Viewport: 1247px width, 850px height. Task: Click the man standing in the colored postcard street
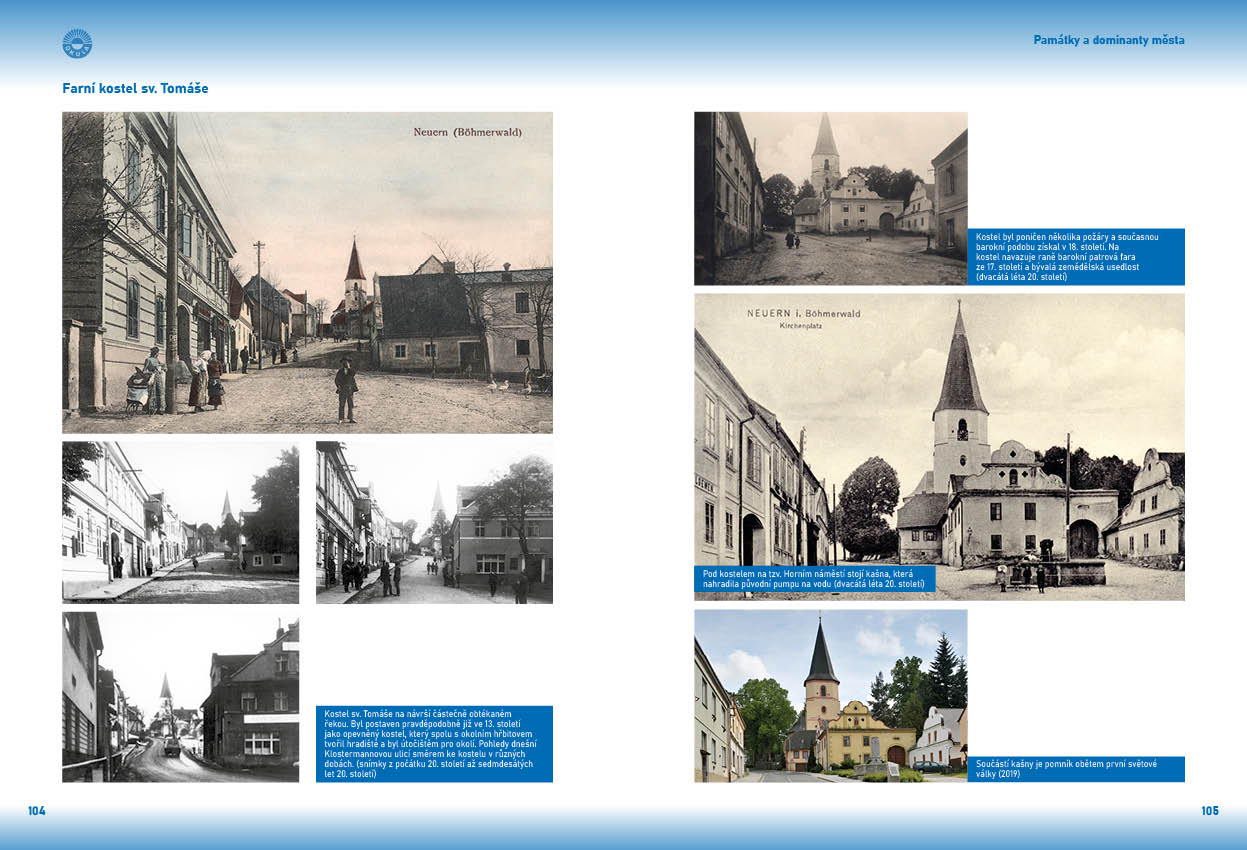pos(345,390)
